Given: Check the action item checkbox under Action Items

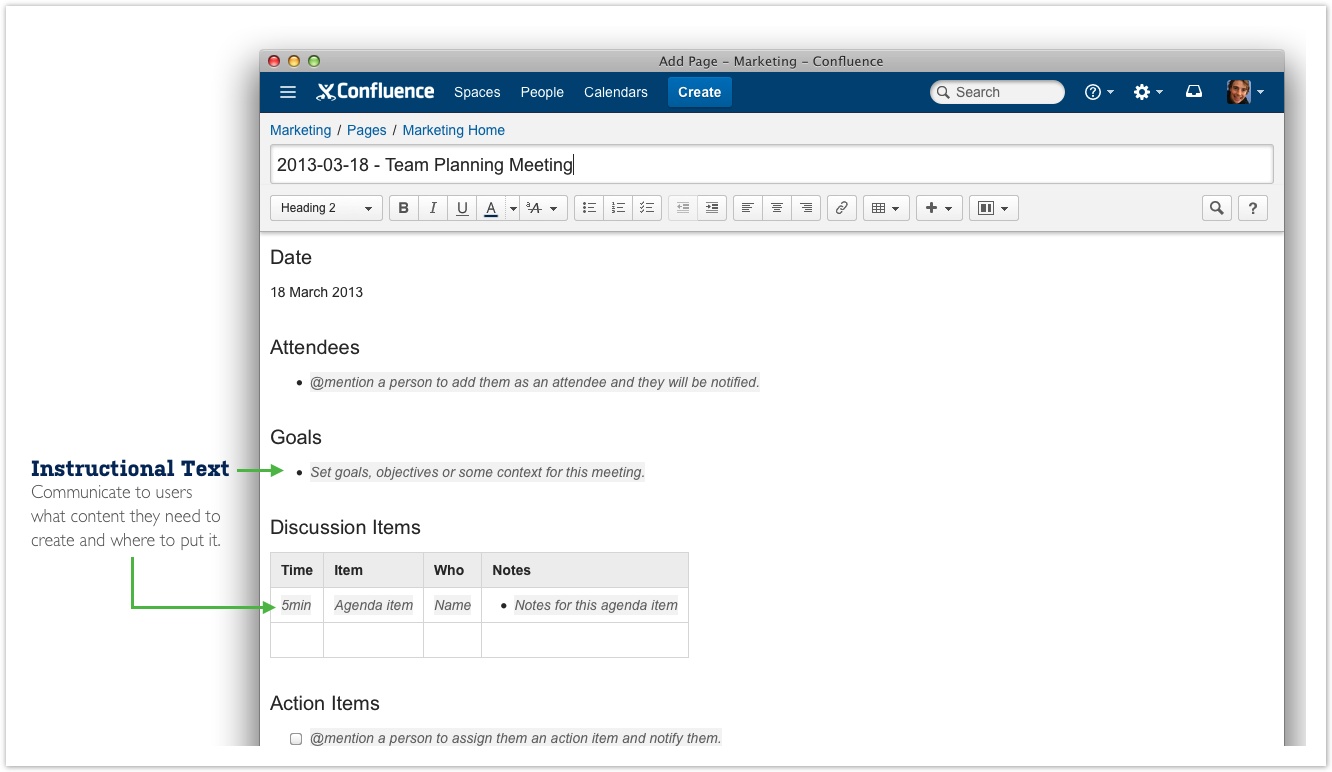Looking at the screenshot, I should pyautogui.click(x=295, y=738).
